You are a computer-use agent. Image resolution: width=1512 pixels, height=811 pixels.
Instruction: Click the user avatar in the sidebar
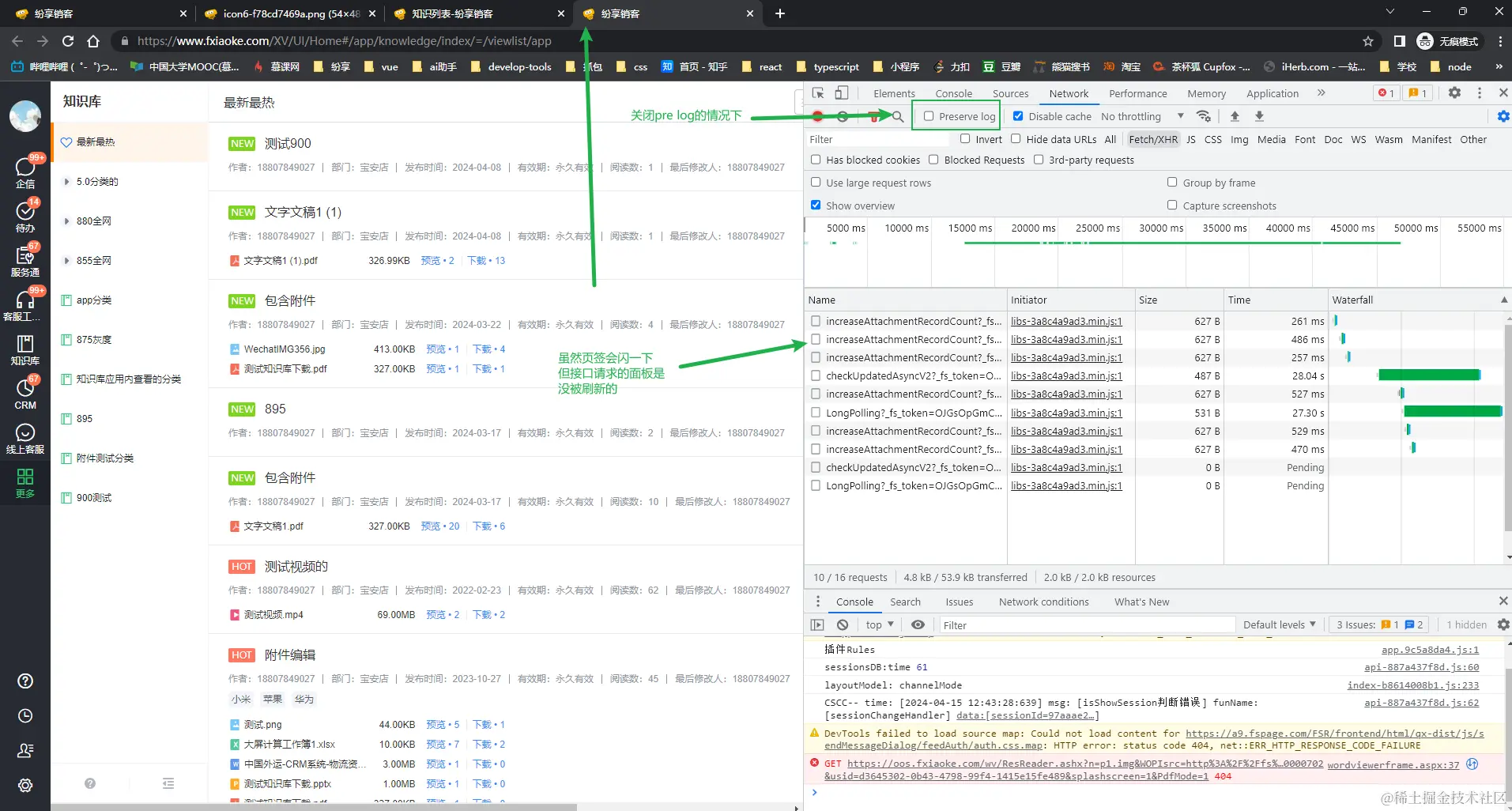(x=25, y=116)
